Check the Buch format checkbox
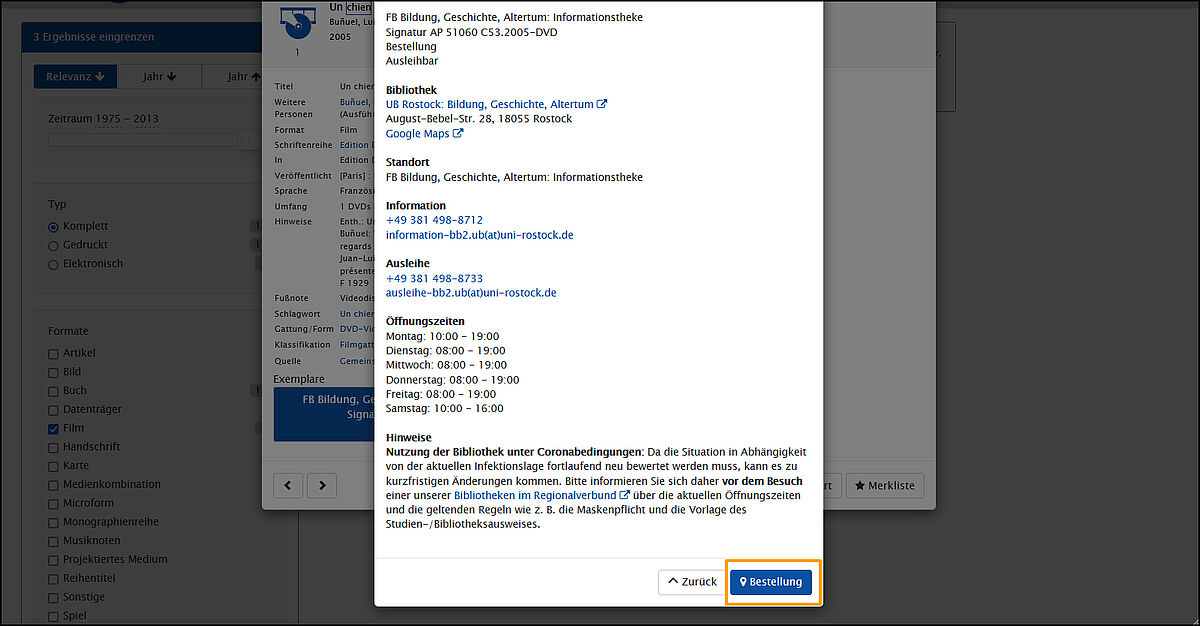The height and width of the screenshot is (626, 1200). (54, 391)
